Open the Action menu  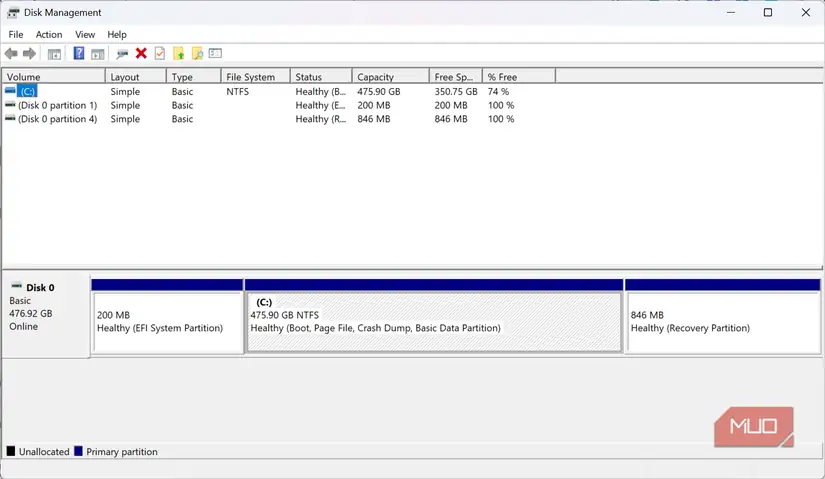[x=49, y=35]
